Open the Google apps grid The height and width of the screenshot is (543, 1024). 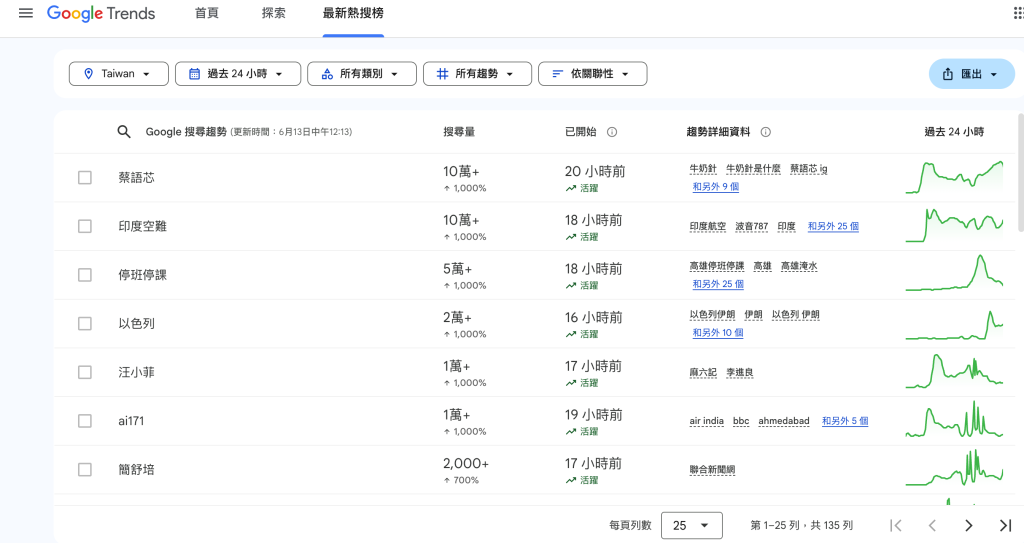pos(1017,13)
